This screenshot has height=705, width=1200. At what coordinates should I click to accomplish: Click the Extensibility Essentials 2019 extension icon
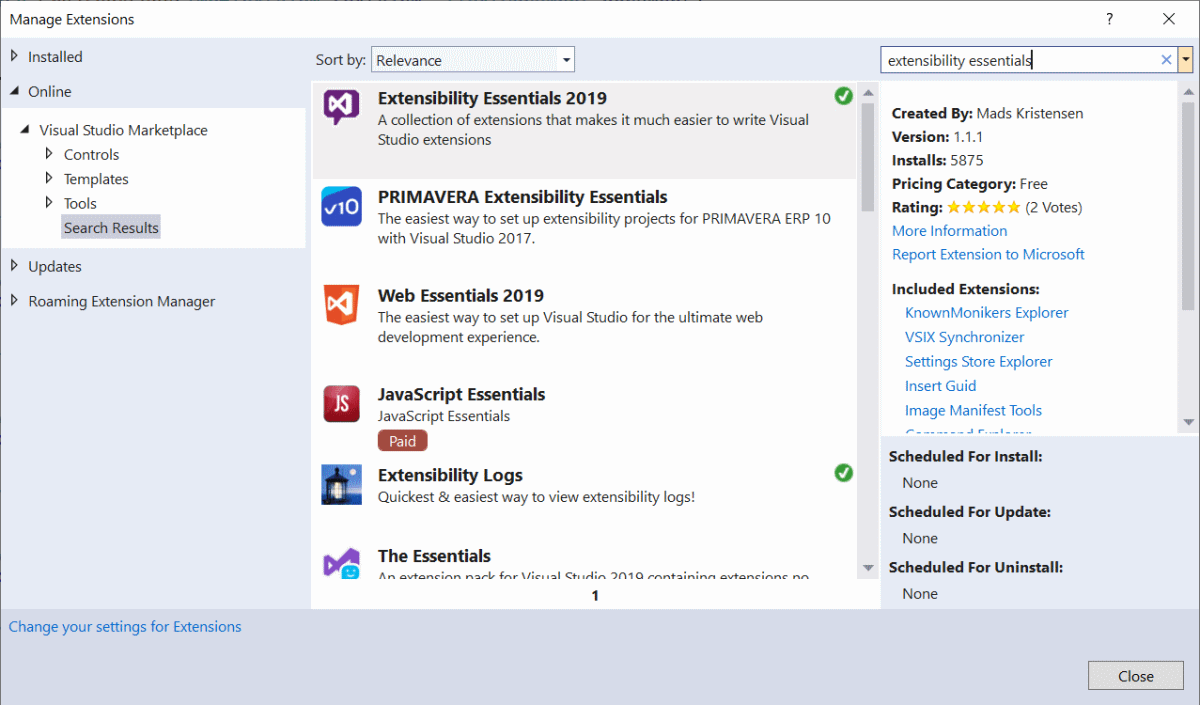point(341,107)
